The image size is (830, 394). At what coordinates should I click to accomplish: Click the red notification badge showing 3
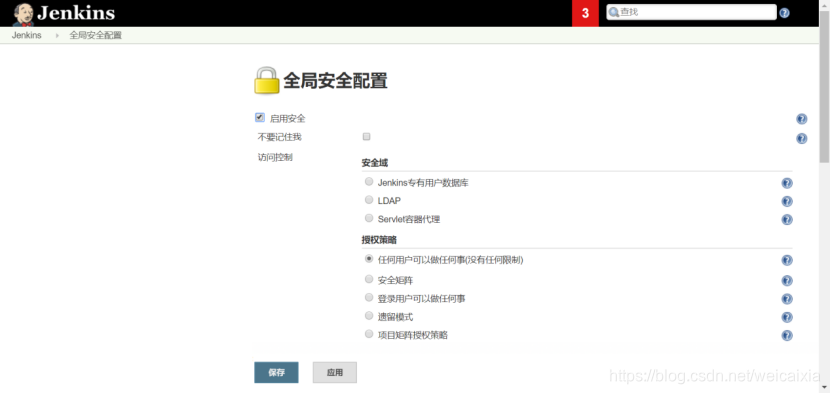[x=585, y=13]
